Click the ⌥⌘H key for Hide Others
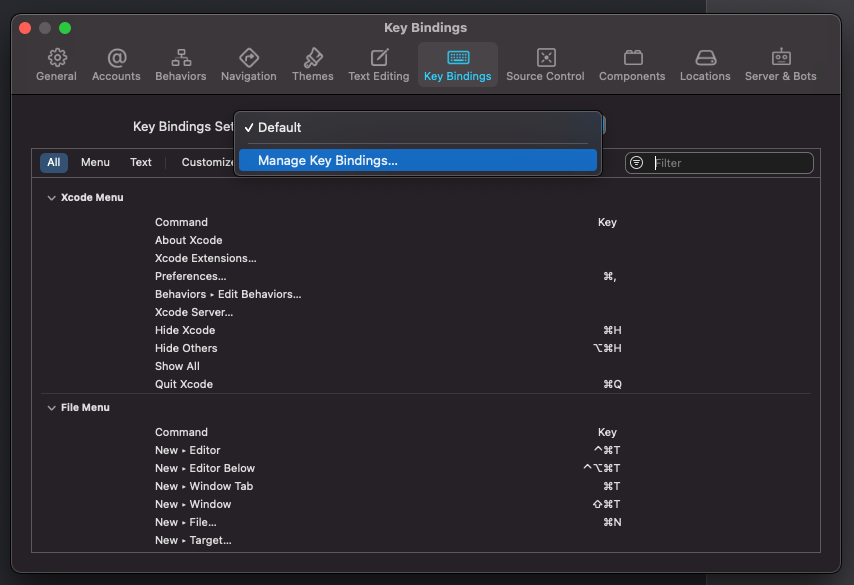 pos(607,348)
